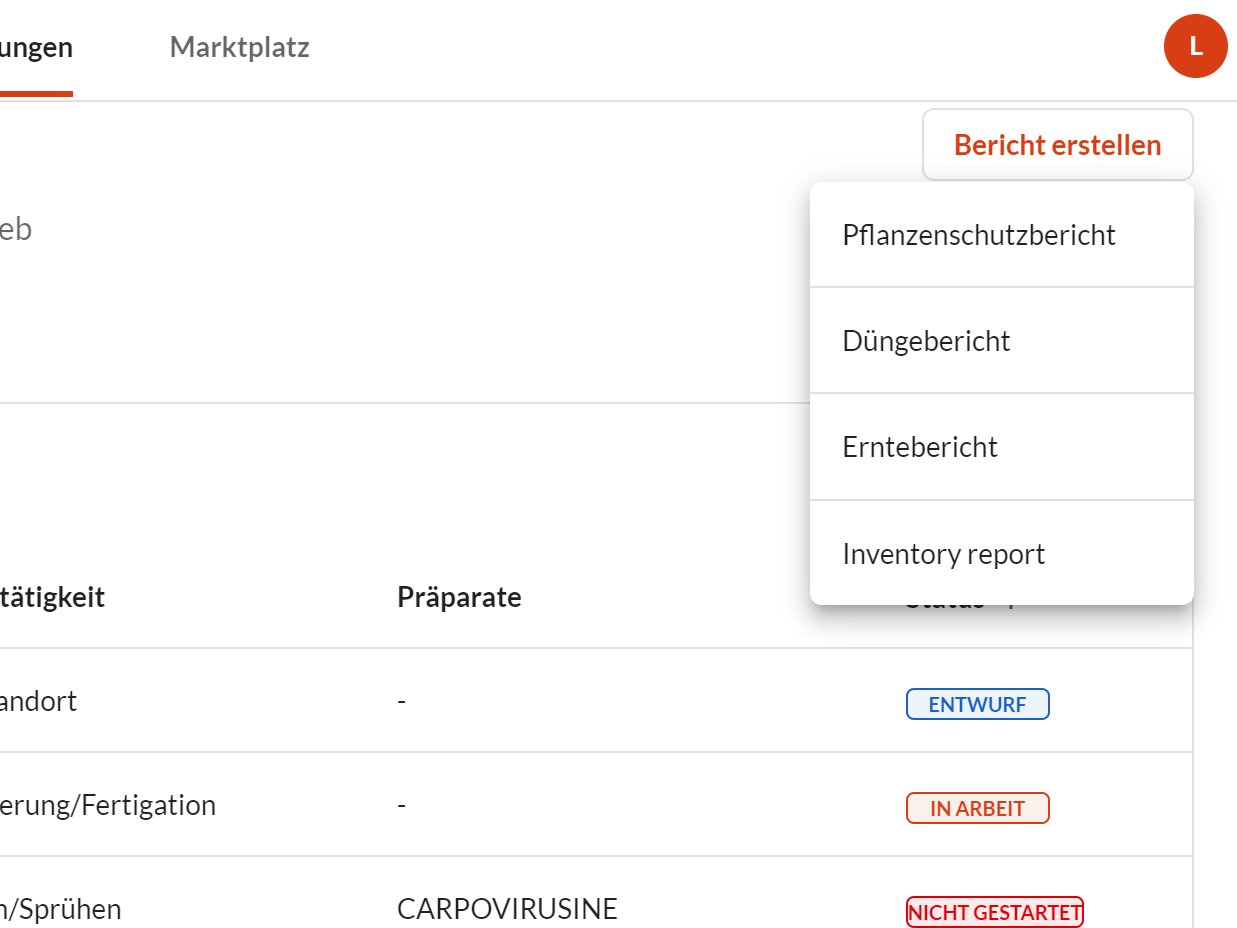Click the Bericht erstellen dropdown button
The width and height of the screenshot is (1237, 928).
(1057, 145)
